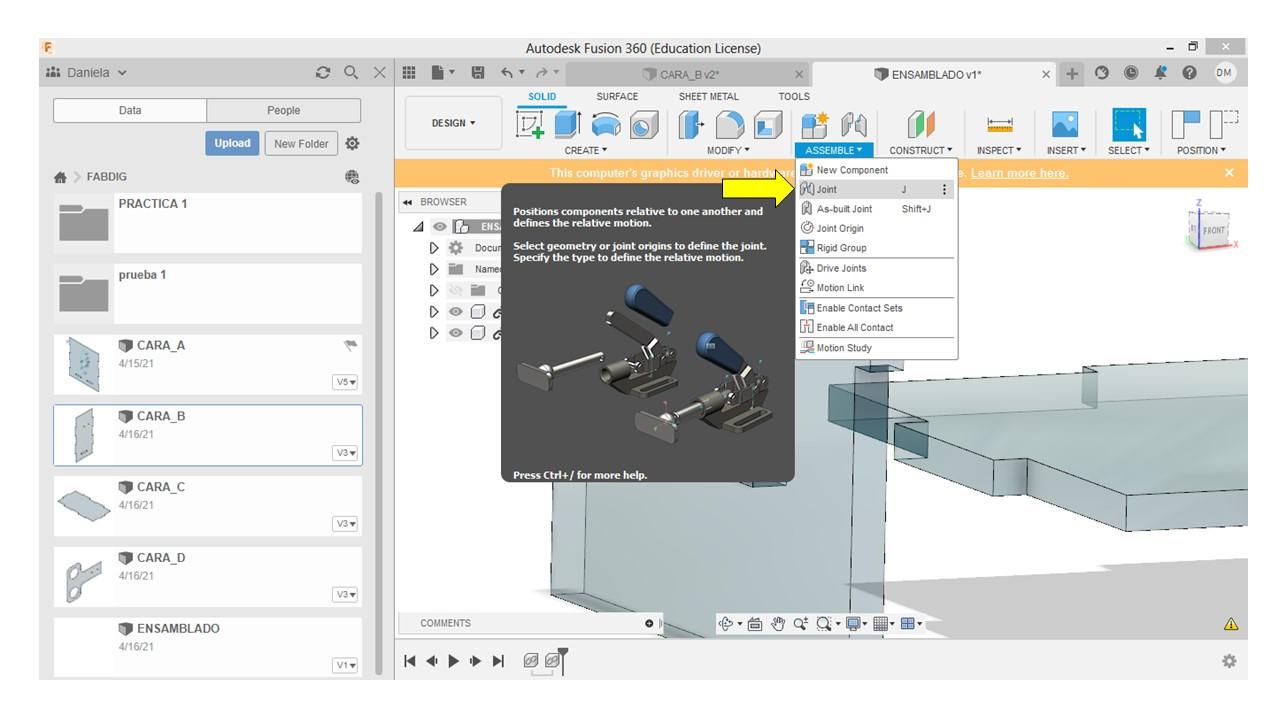Click the Upload button
The height and width of the screenshot is (720, 1280).
232,143
